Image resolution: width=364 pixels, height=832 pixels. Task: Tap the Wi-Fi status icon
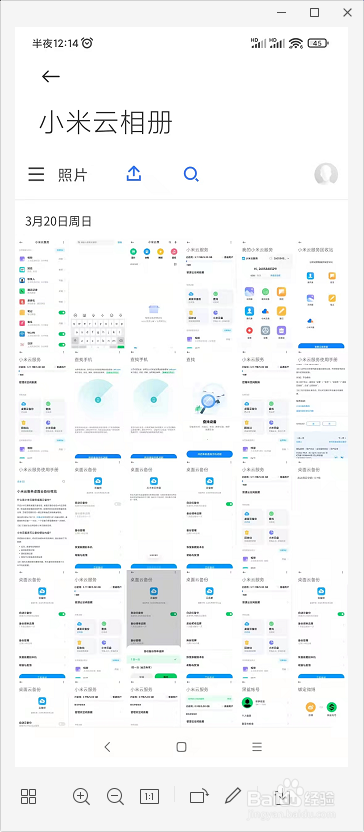(296, 43)
